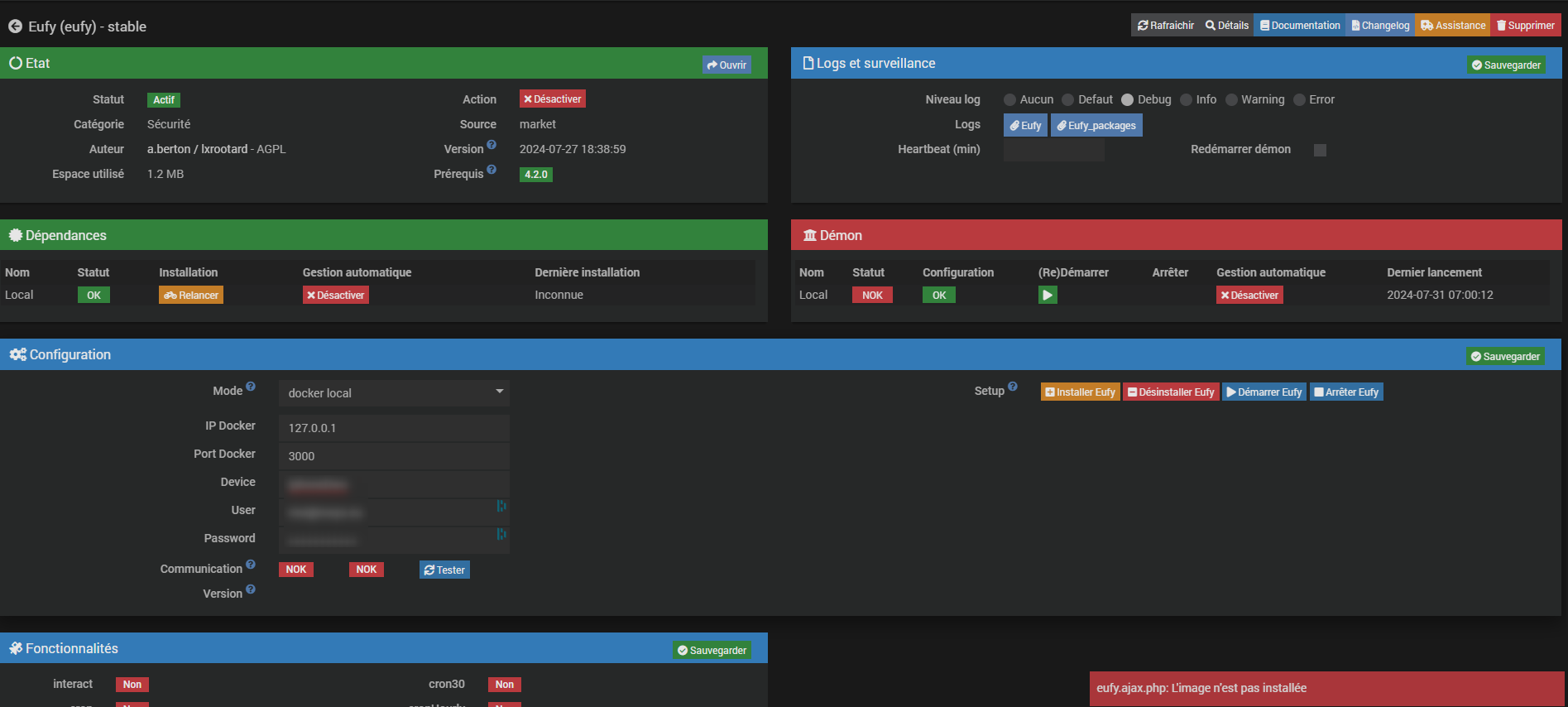Click the Ouvrir button in Etat
This screenshot has width=1568, height=707.
[726, 65]
